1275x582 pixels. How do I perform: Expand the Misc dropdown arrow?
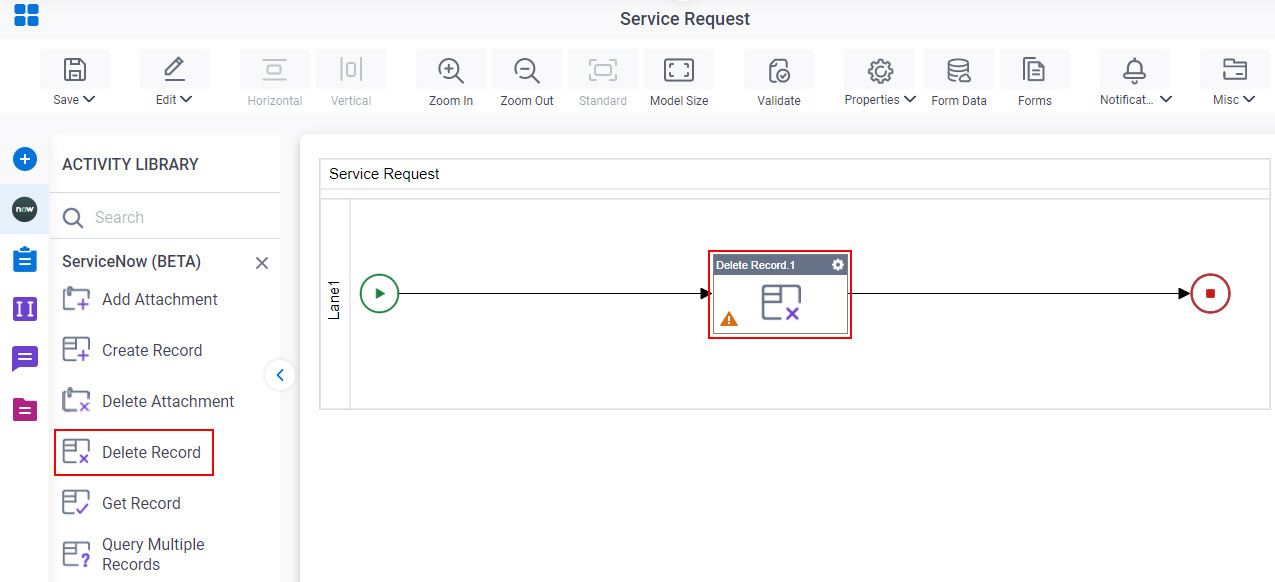1250,99
